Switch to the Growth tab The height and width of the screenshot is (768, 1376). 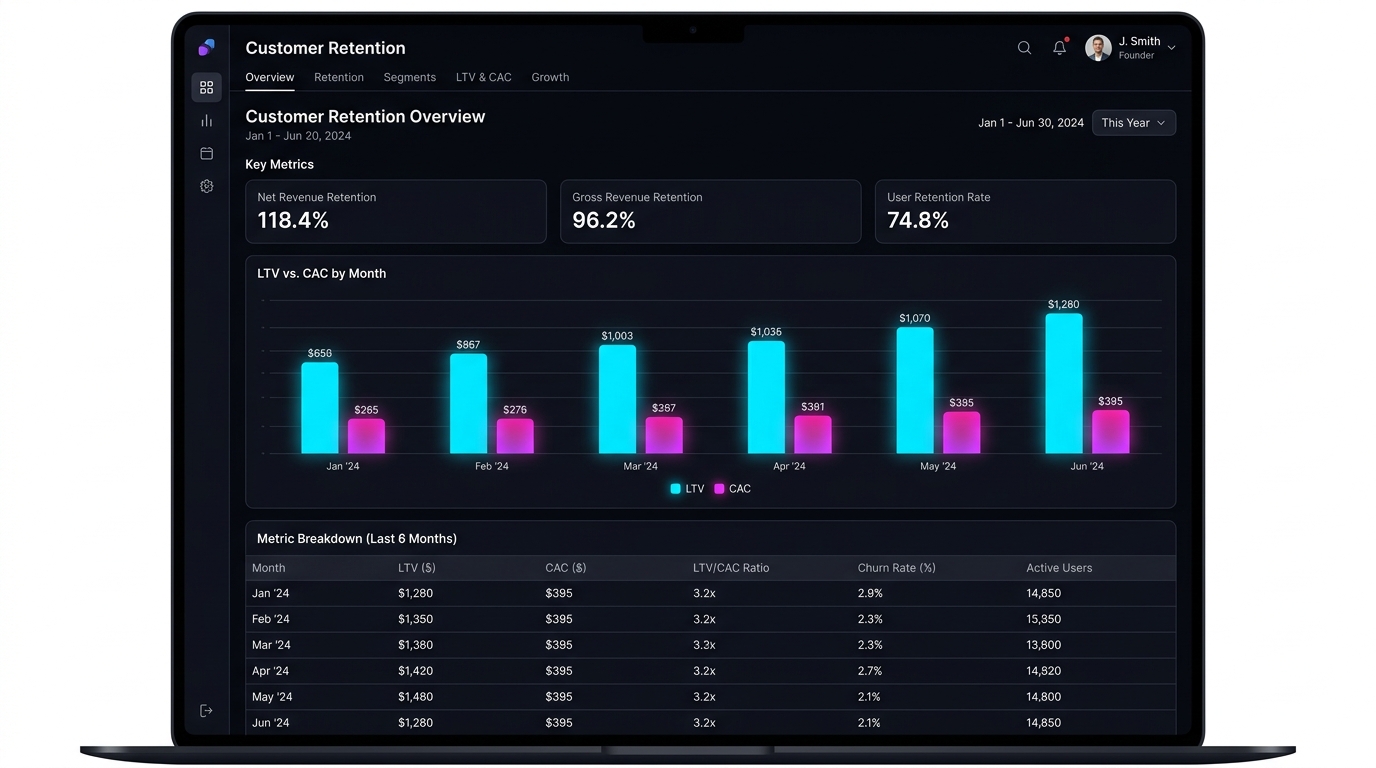coord(550,77)
